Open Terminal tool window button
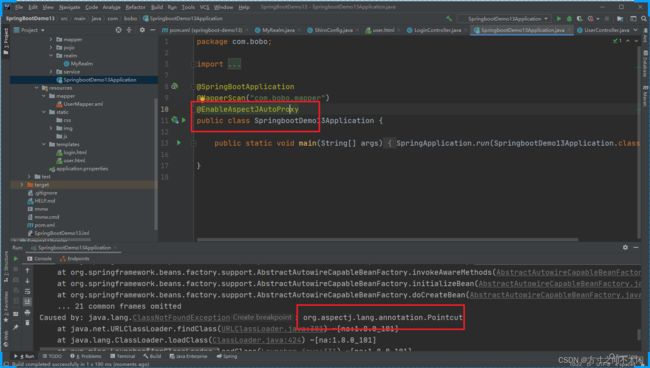The height and width of the screenshot is (368, 650). pos(123,356)
